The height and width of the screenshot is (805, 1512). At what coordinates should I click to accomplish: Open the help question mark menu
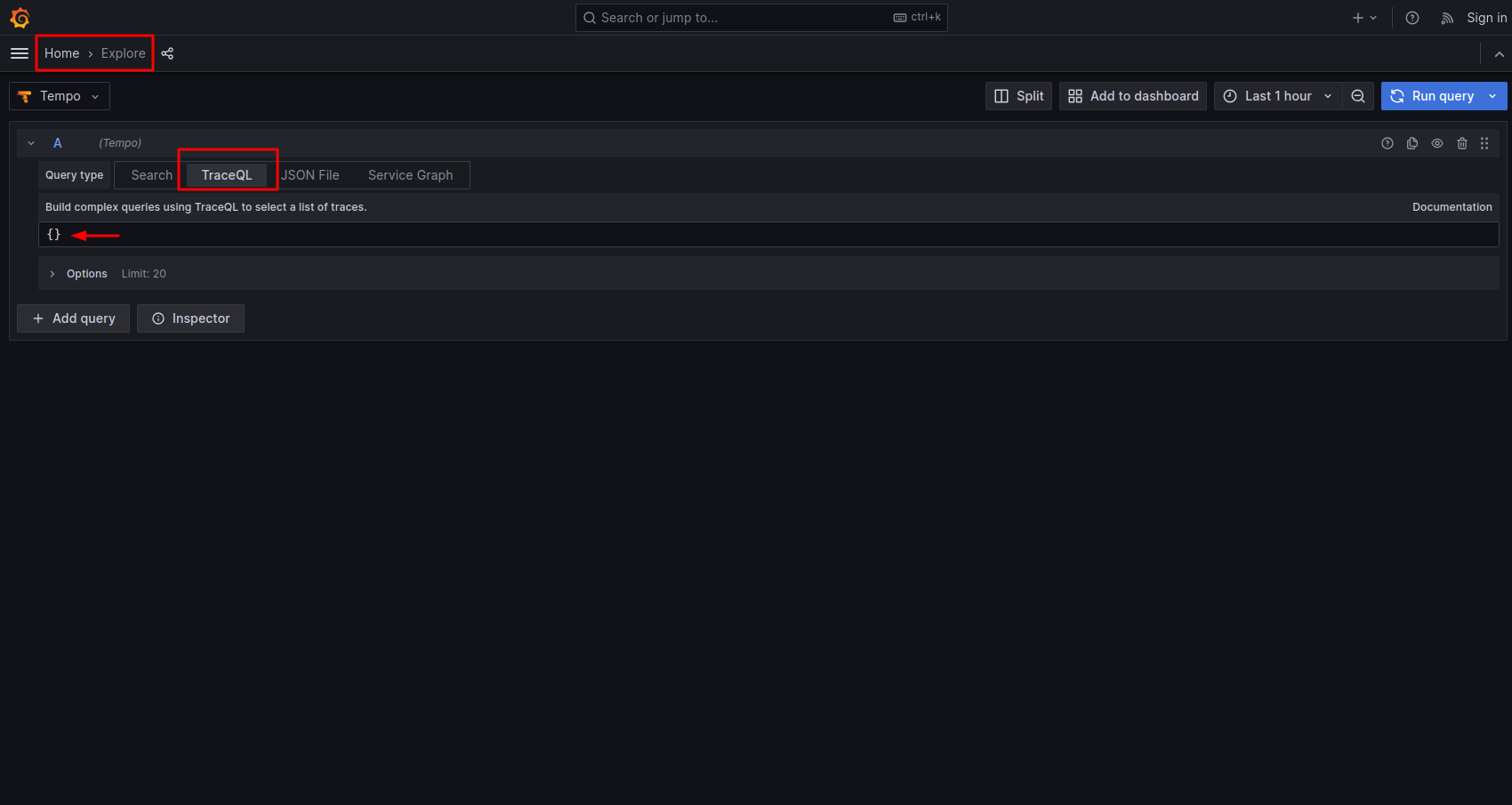coord(1412,18)
